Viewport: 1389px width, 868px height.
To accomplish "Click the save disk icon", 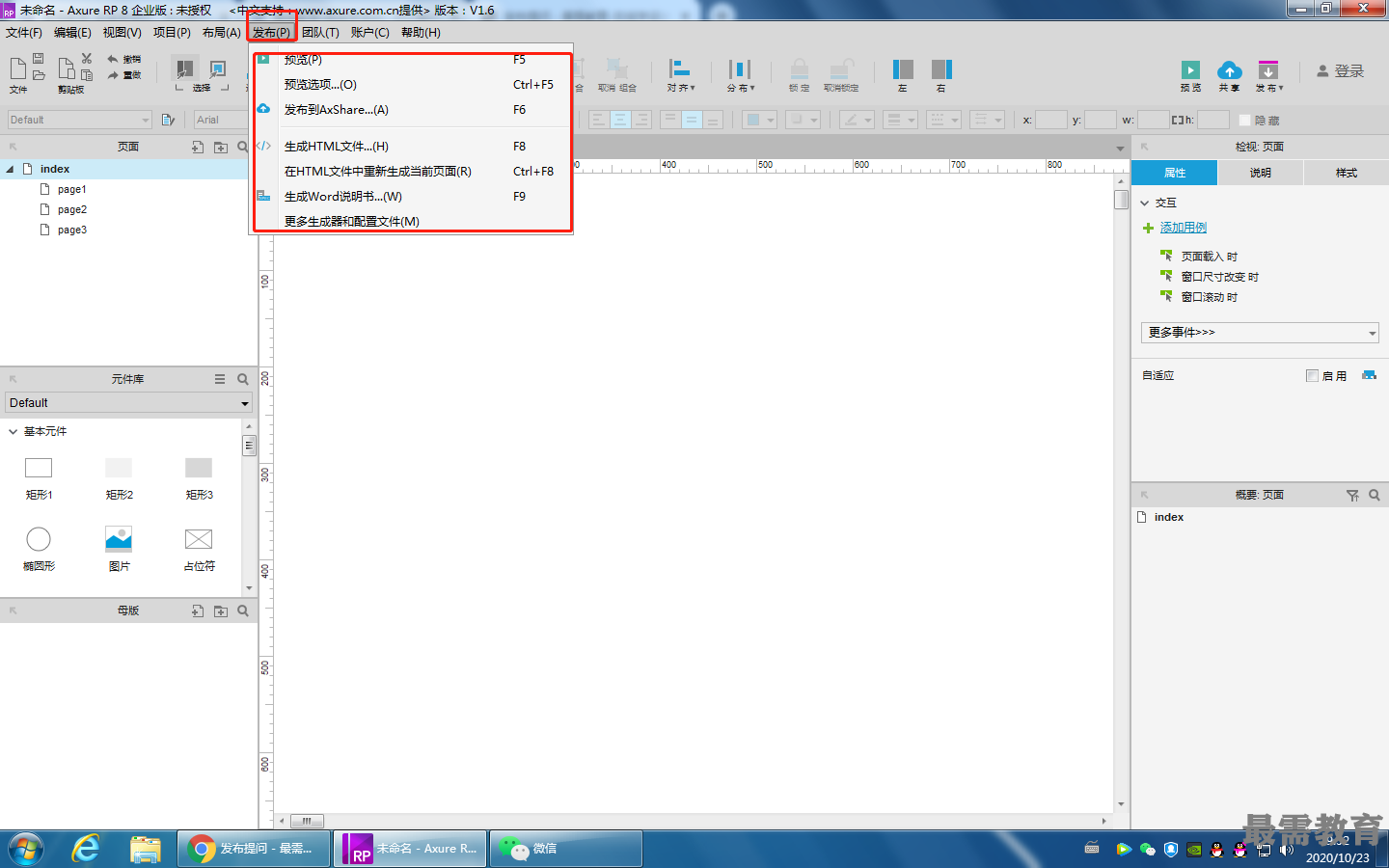I will [x=39, y=58].
